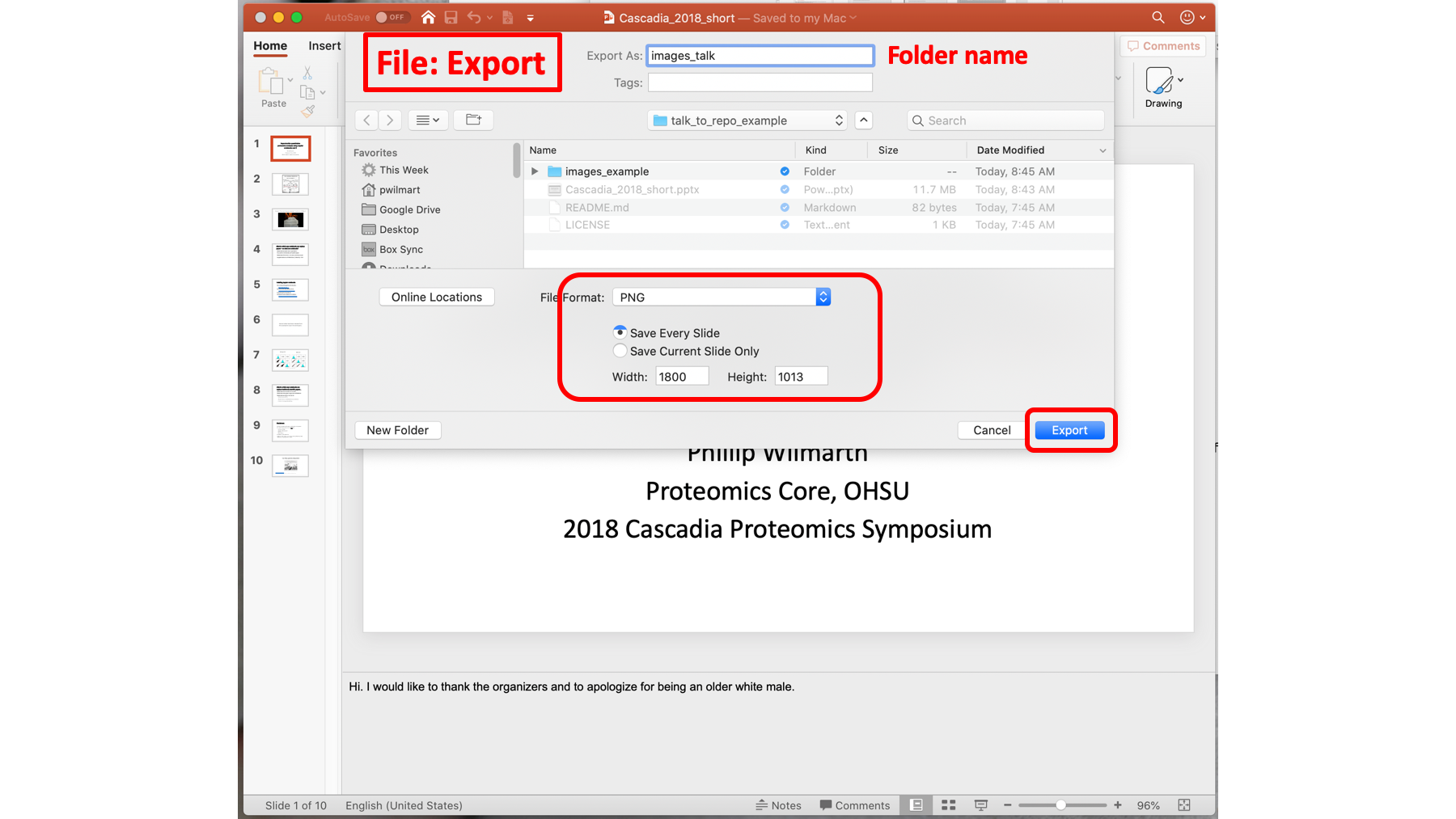Click the Cancel button
The width and height of the screenshot is (1456, 819).
click(x=992, y=430)
